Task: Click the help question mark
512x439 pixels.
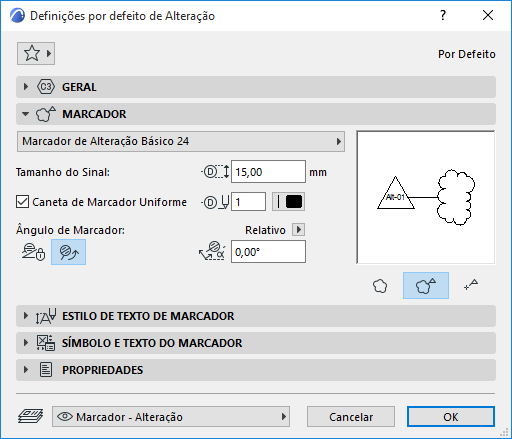Action: coord(443,15)
